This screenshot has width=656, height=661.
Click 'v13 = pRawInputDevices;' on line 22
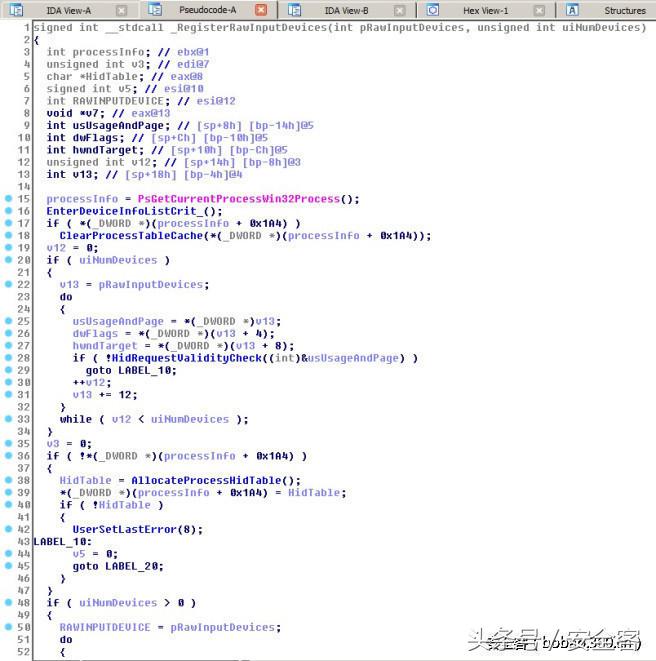pos(134,285)
